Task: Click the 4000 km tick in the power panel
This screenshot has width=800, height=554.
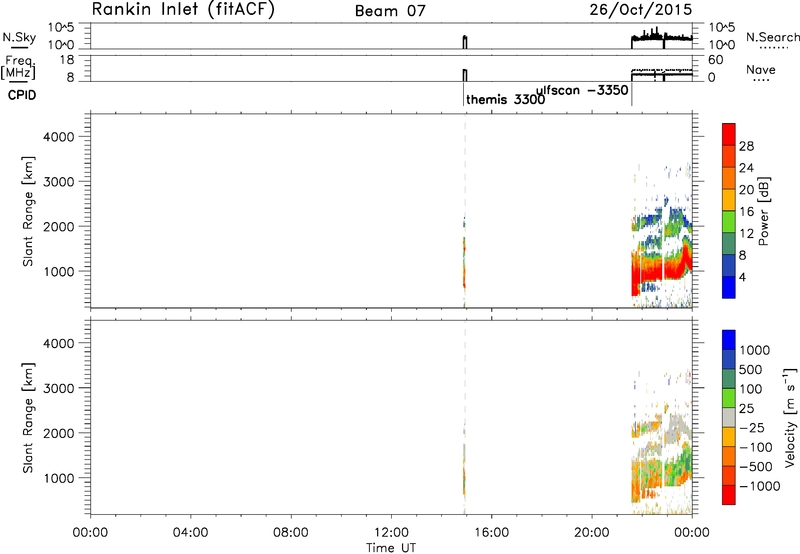Action: [x=59, y=137]
